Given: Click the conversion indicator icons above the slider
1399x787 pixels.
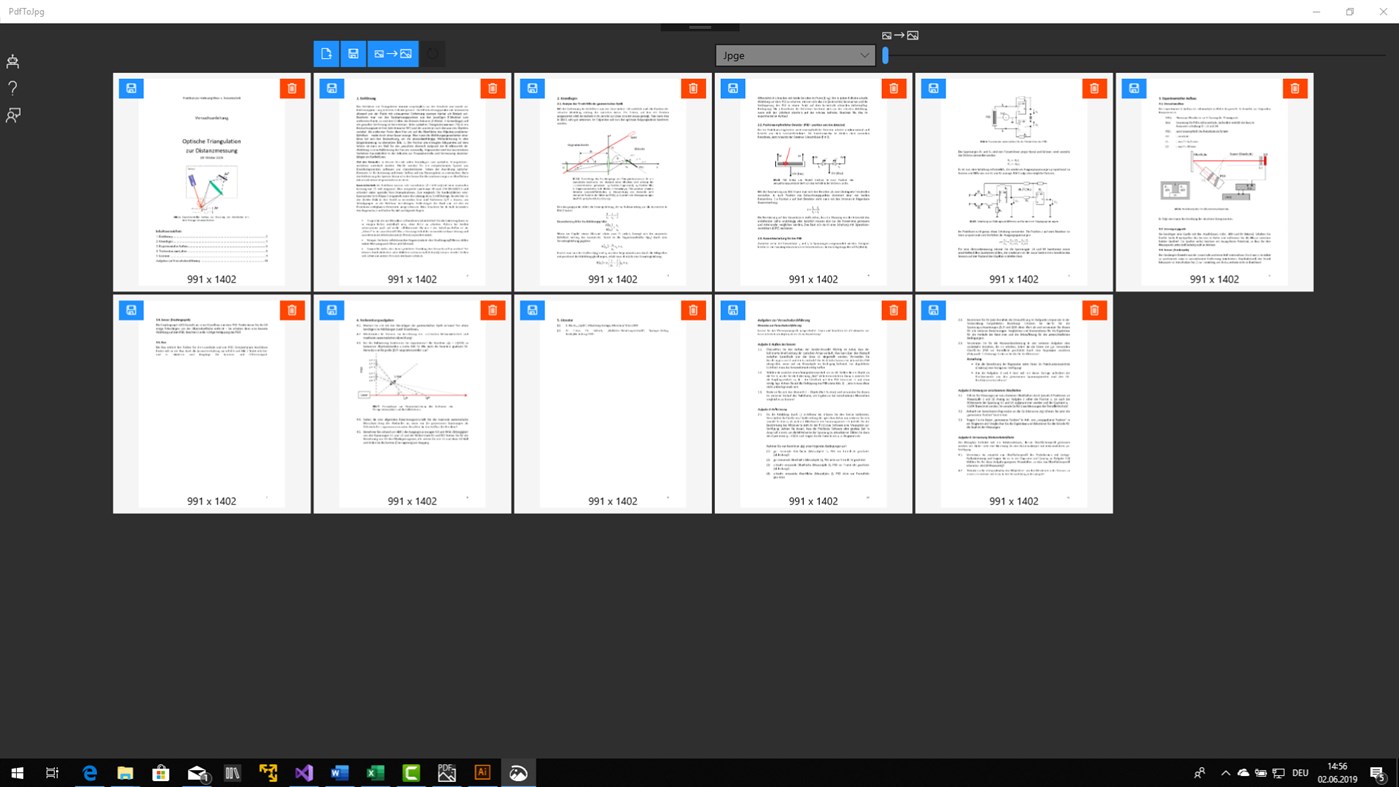Looking at the screenshot, I should tap(898, 34).
